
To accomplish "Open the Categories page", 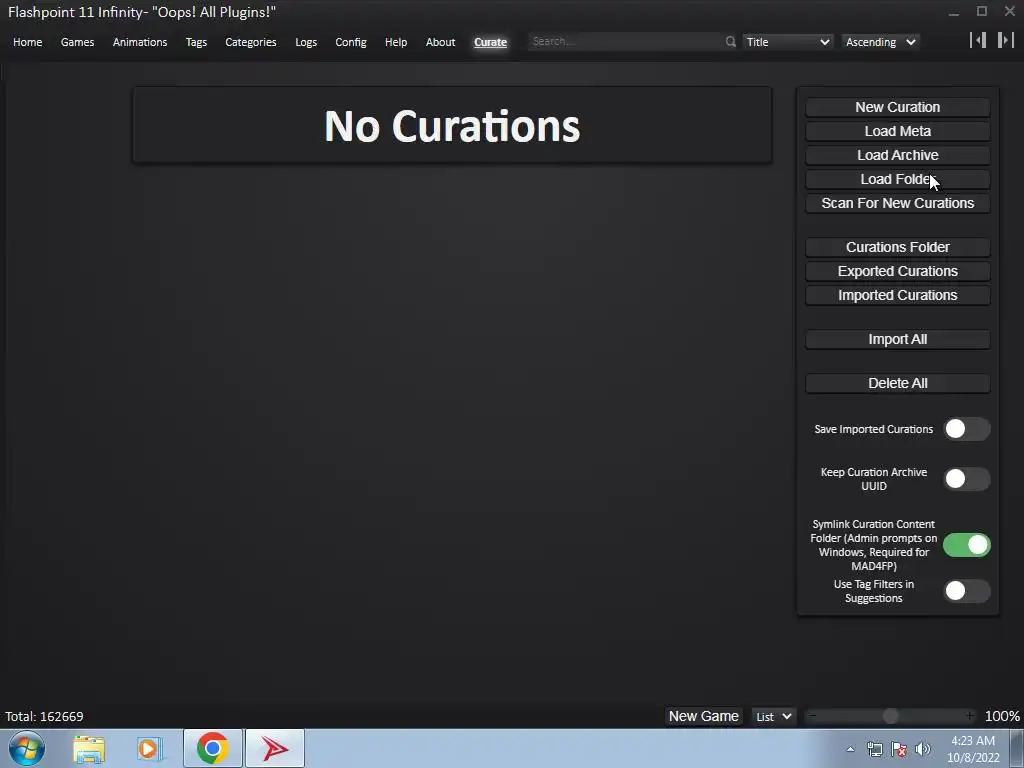I will (251, 42).
